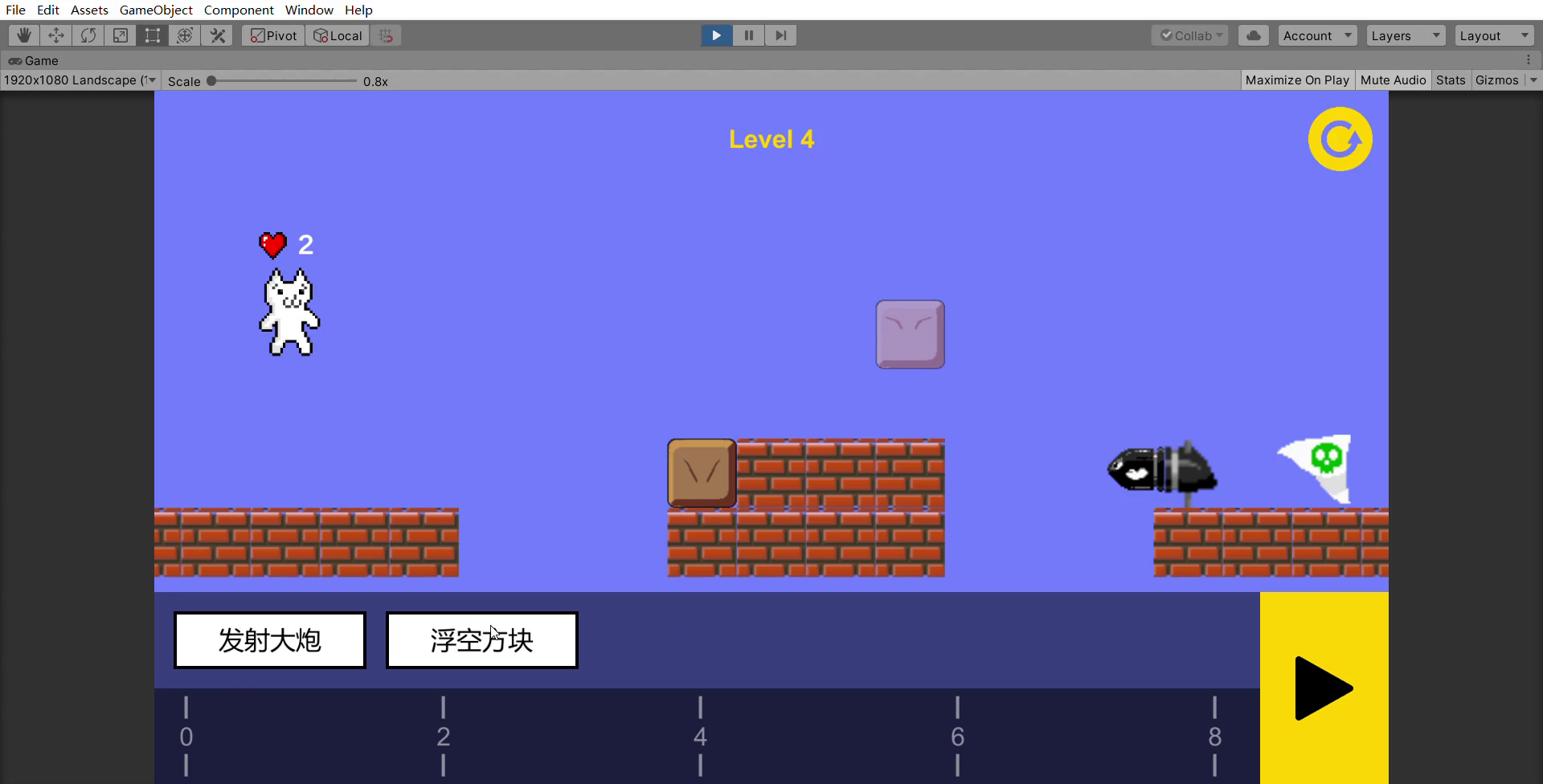Select the Rotate tool
Screen dimensions: 1543x784
[88, 35]
